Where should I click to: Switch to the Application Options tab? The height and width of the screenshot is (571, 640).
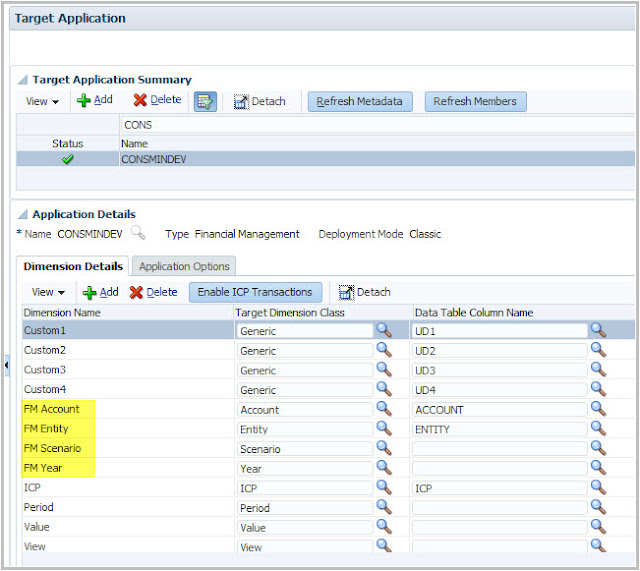[x=184, y=267]
